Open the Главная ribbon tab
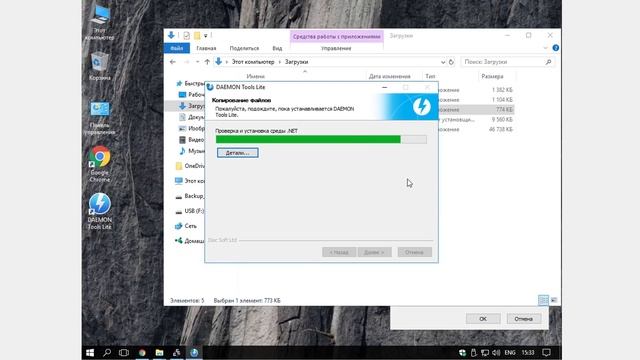The width and height of the screenshot is (640, 360). point(206,48)
